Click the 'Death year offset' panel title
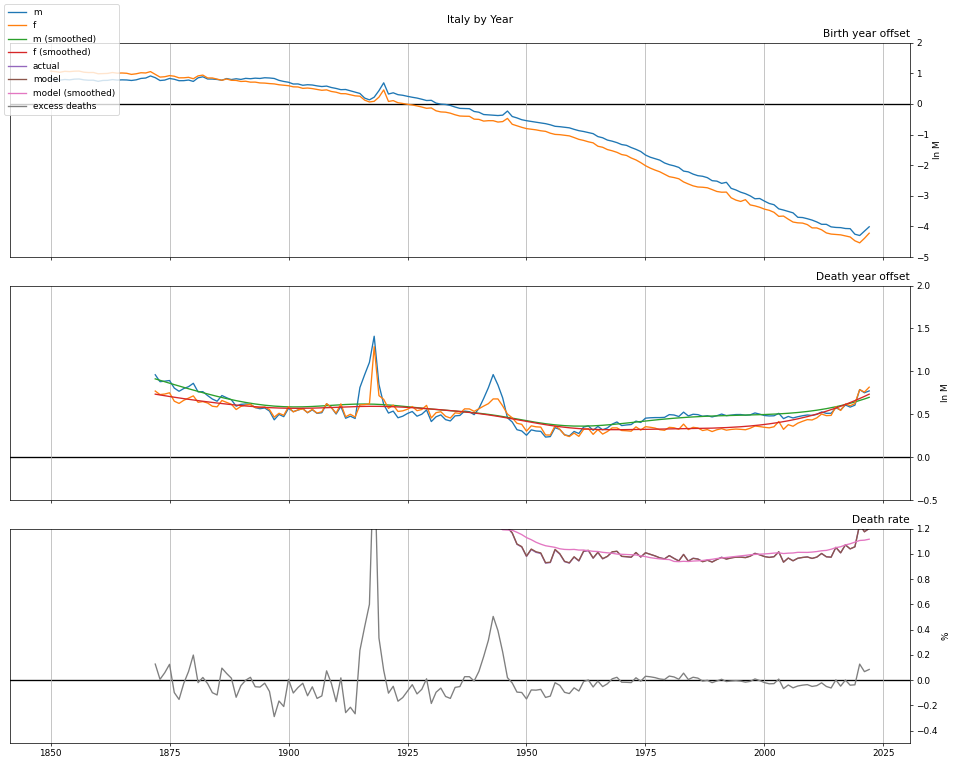This screenshot has height=768, width=960. coord(862,277)
